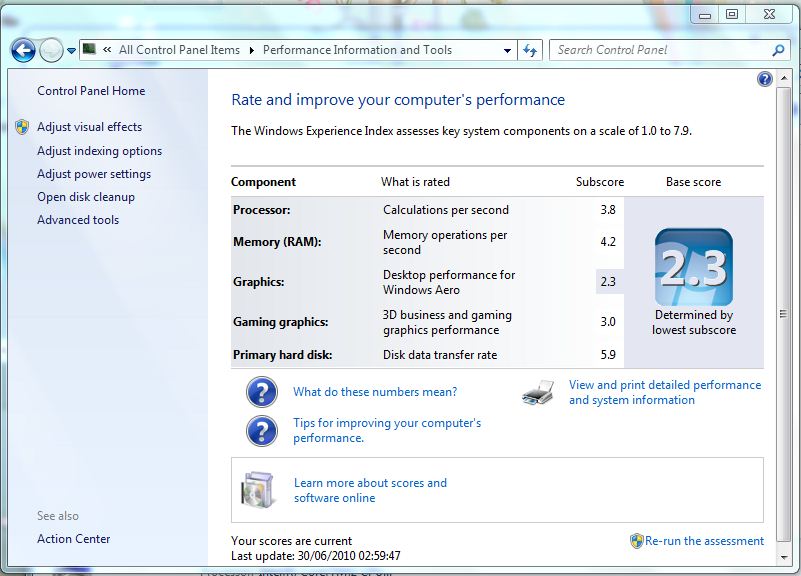Click the Gaming graphics subscore 3.0
This screenshot has width=801, height=576.
608,322
